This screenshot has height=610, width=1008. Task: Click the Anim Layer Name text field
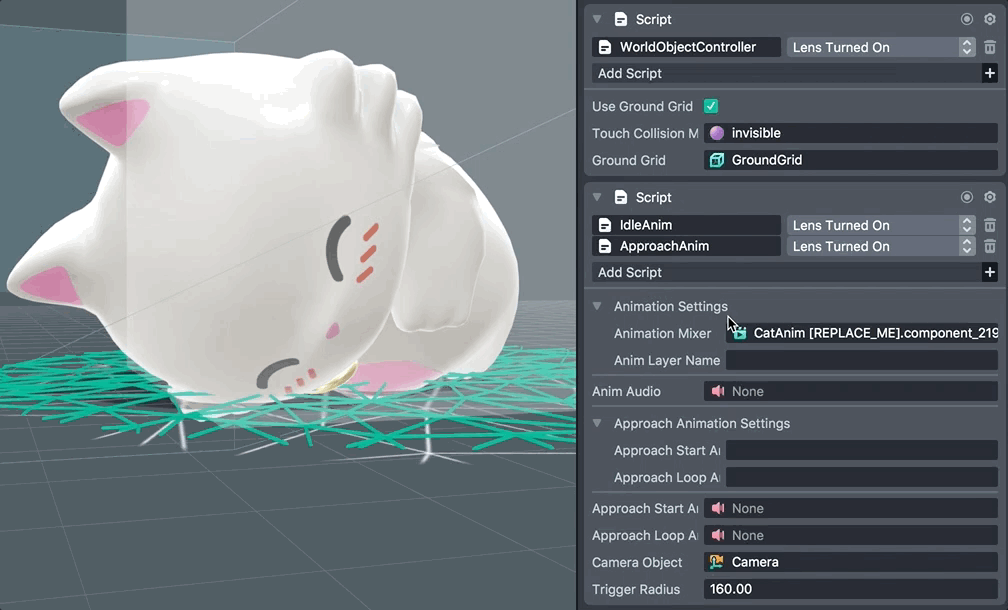(861, 360)
